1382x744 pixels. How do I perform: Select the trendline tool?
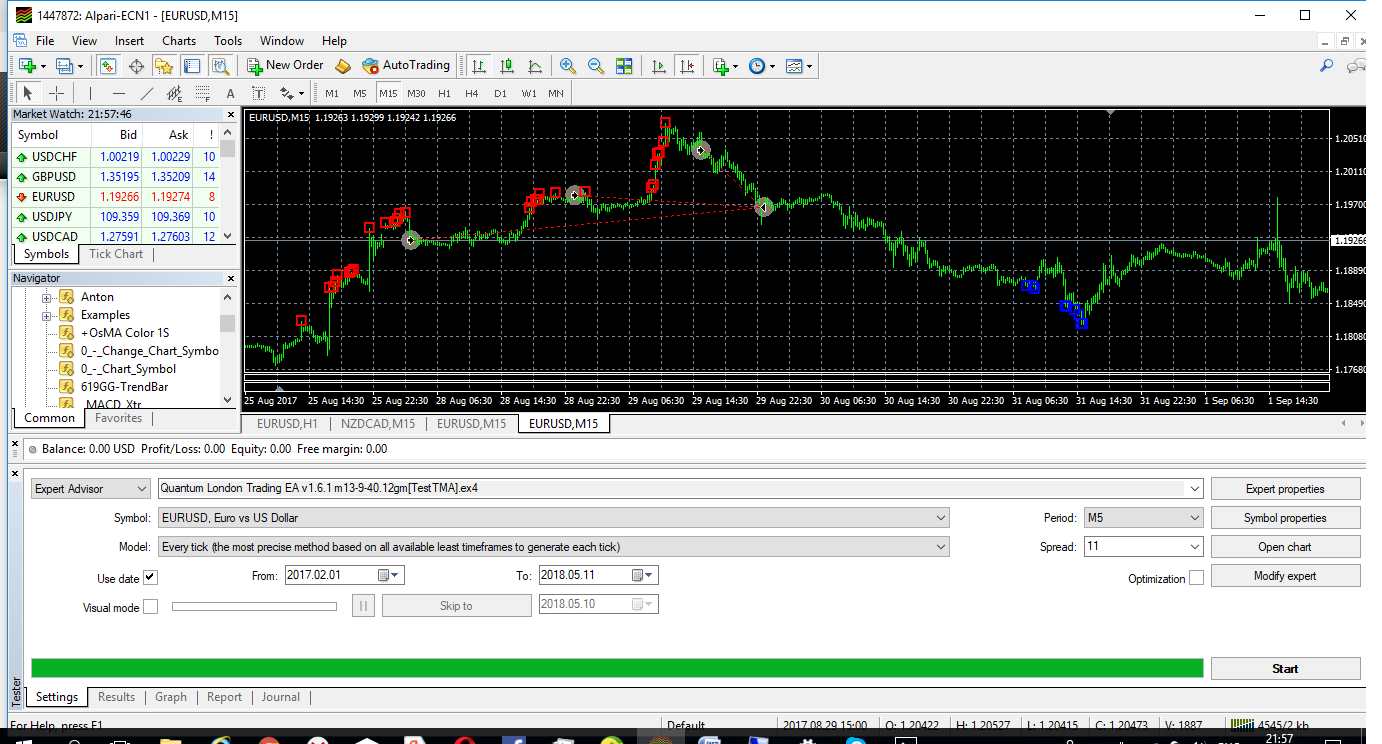(147, 93)
